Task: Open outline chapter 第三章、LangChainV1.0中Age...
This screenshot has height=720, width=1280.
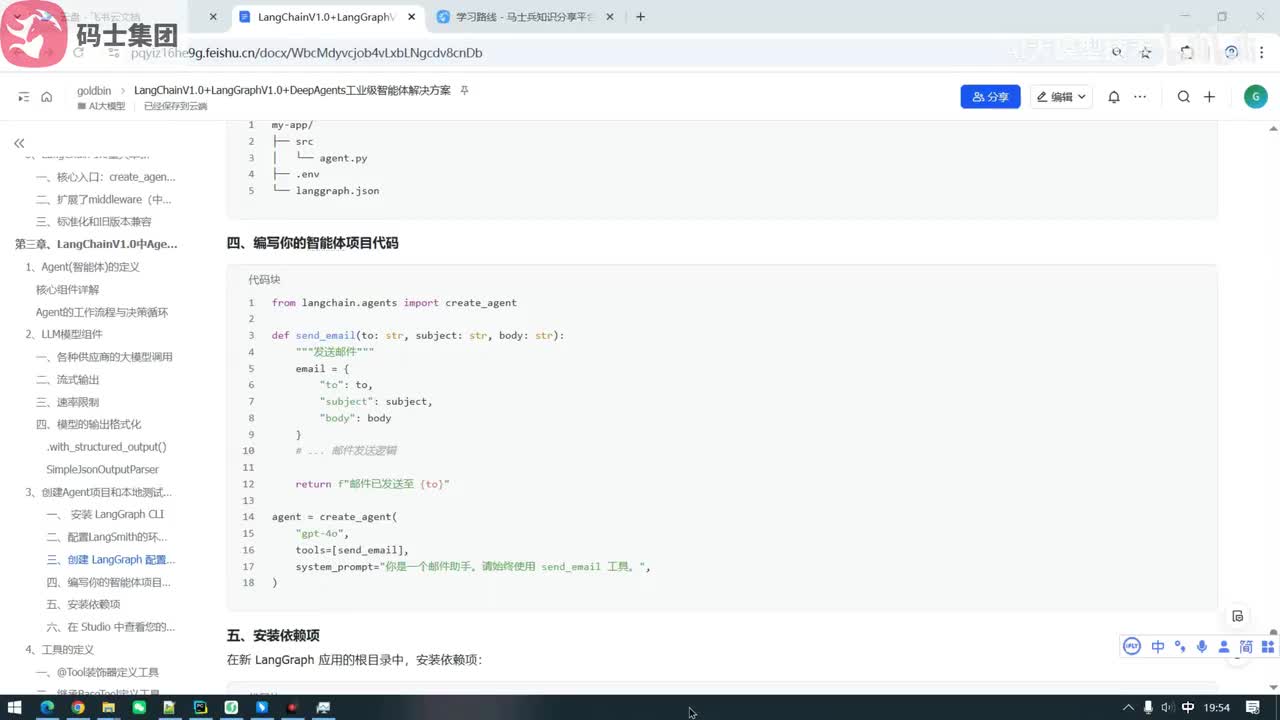Action: (96, 244)
